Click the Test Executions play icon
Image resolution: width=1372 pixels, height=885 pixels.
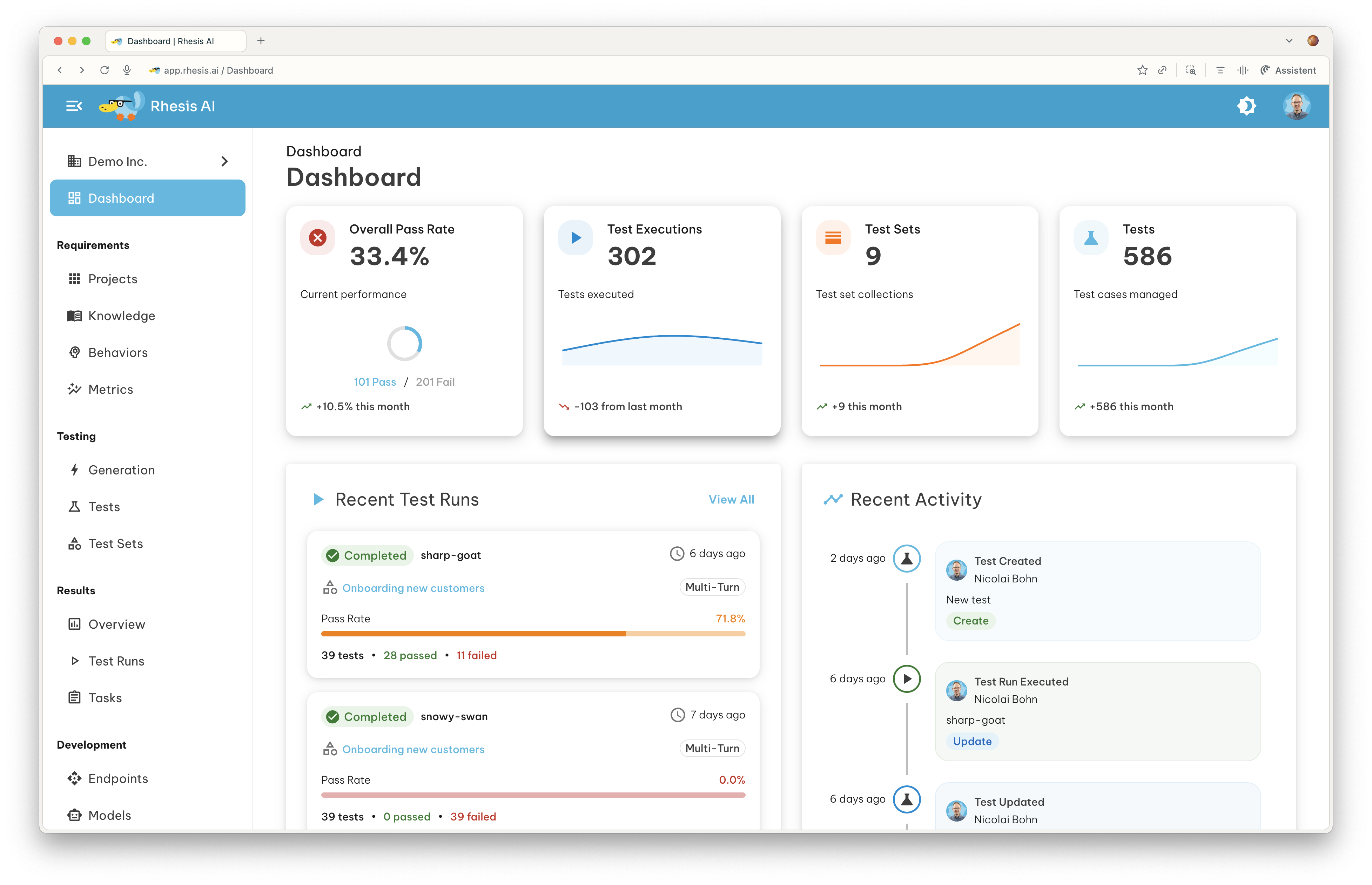point(575,237)
